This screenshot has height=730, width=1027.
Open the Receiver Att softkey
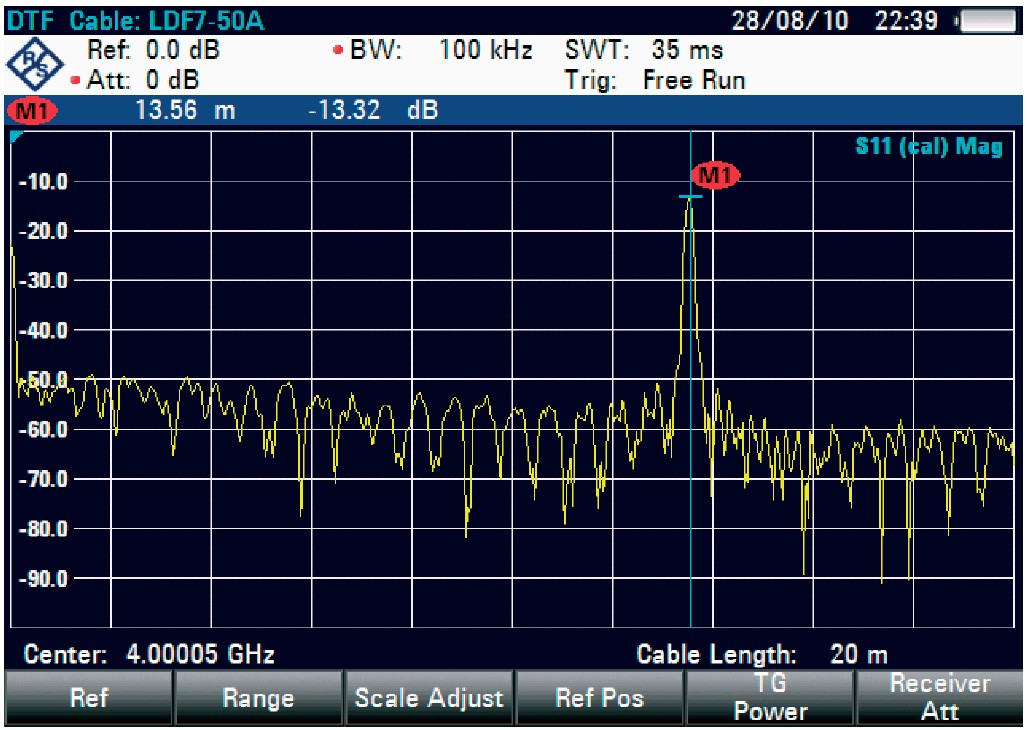click(940, 698)
